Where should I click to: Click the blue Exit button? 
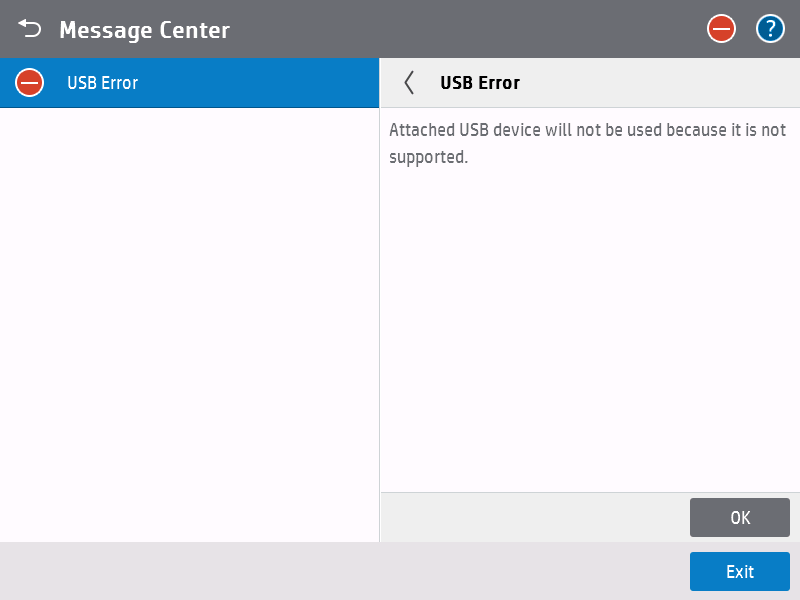click(x=739, y=572)
